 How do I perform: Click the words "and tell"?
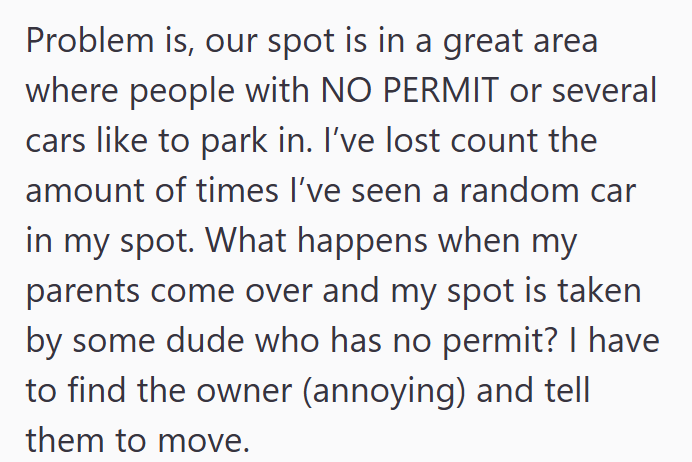coord(533,391)
